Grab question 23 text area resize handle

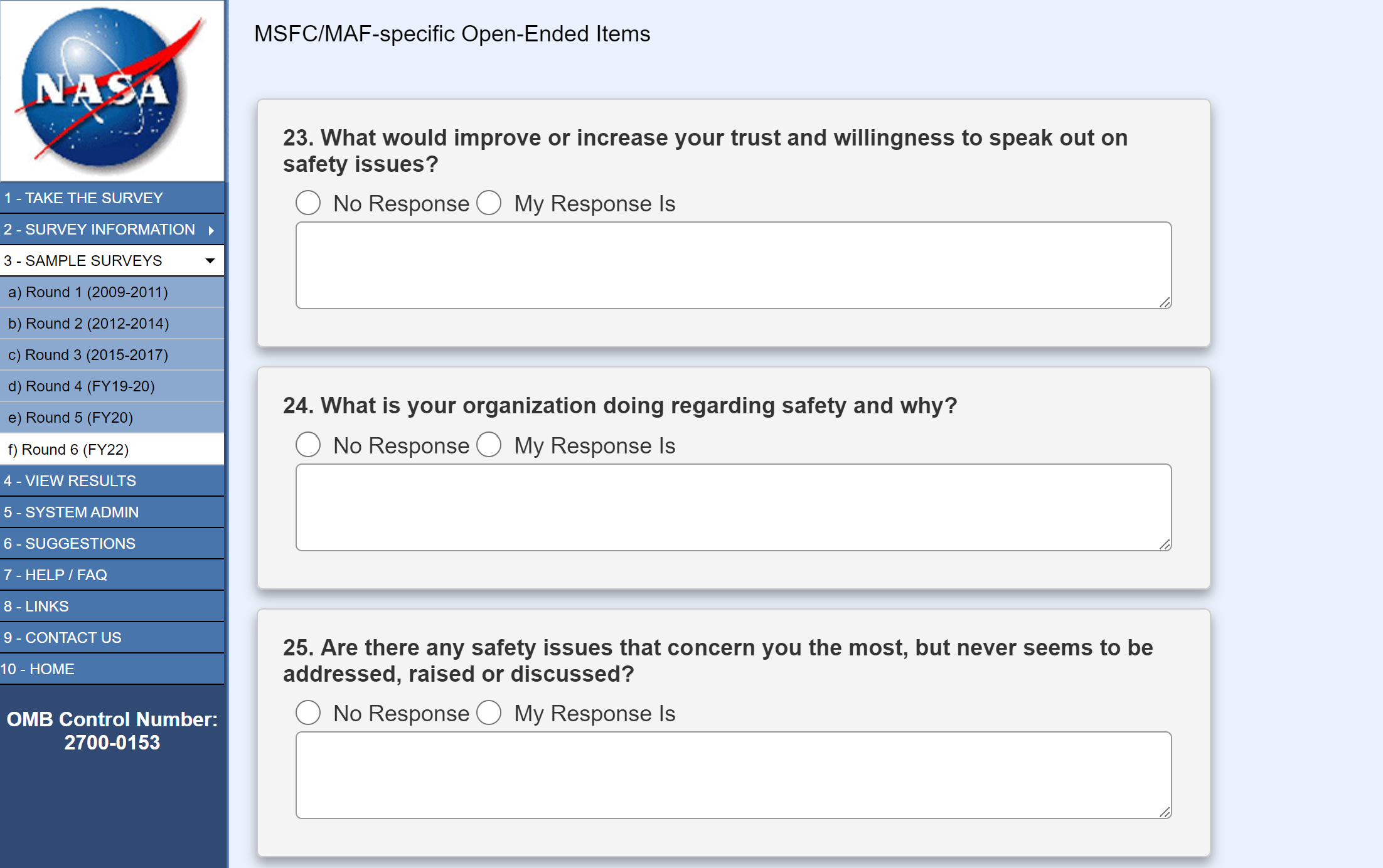pyautogui.click(x=1165, y=303)
